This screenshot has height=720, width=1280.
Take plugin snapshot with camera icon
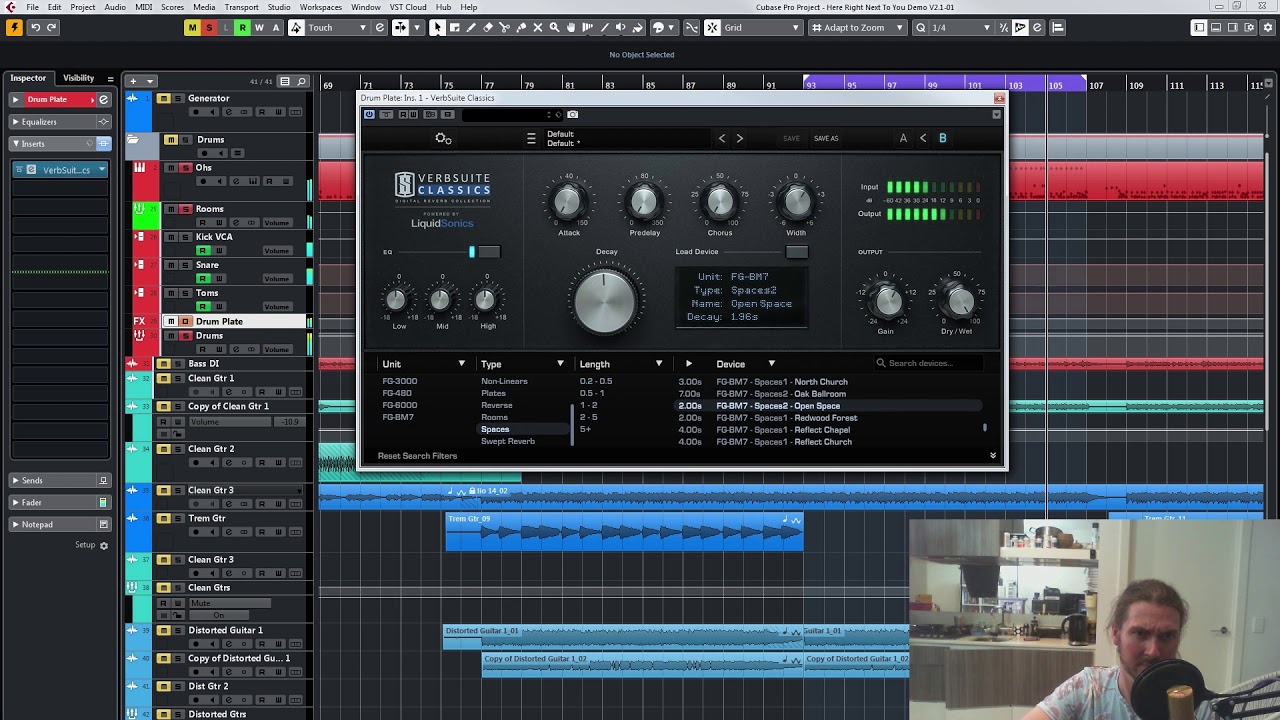(x=572, y=114)
